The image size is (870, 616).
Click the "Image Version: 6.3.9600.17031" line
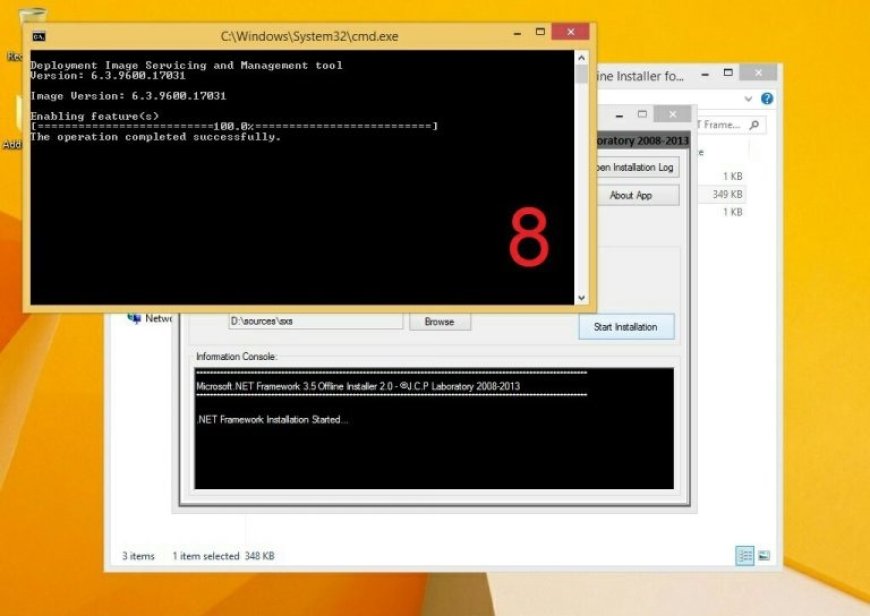[128, 96]
